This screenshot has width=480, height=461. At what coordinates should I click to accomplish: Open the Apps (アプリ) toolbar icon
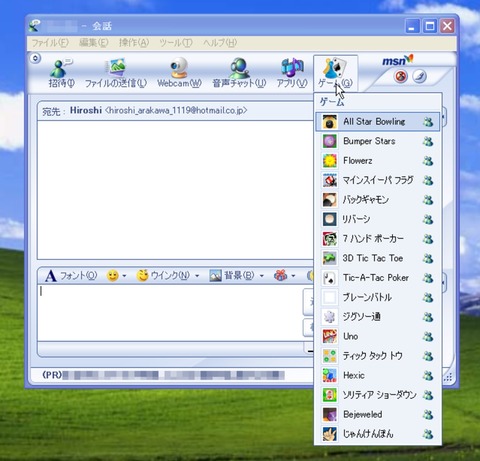pyautogui.click(x=292, y=73)
